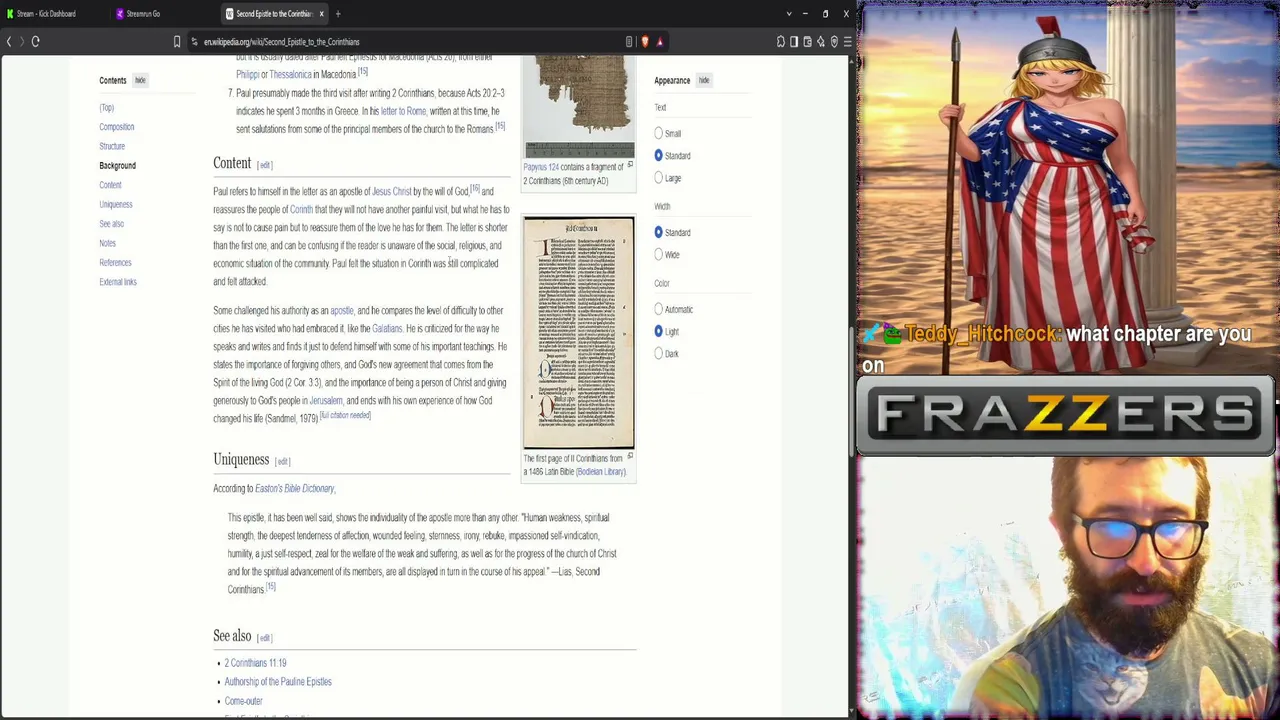Go to Notes in Contents sidebar
Image resolution: width=1280 pixels, height=720 pixels.
[108, 243]
